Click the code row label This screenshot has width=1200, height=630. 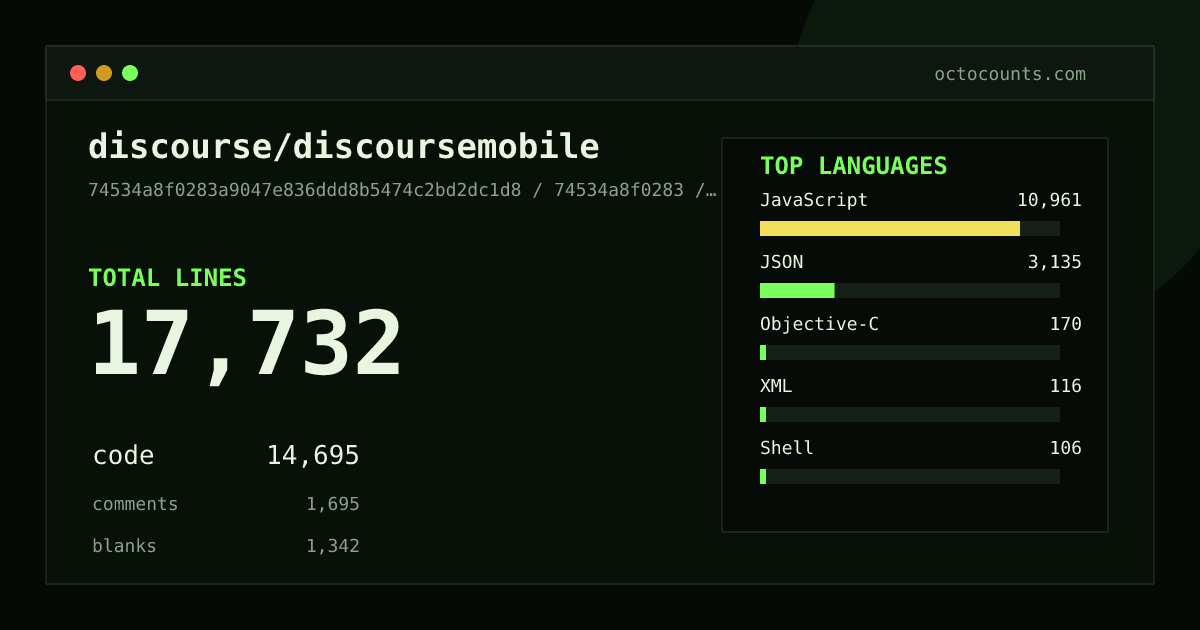click(123, 456)
